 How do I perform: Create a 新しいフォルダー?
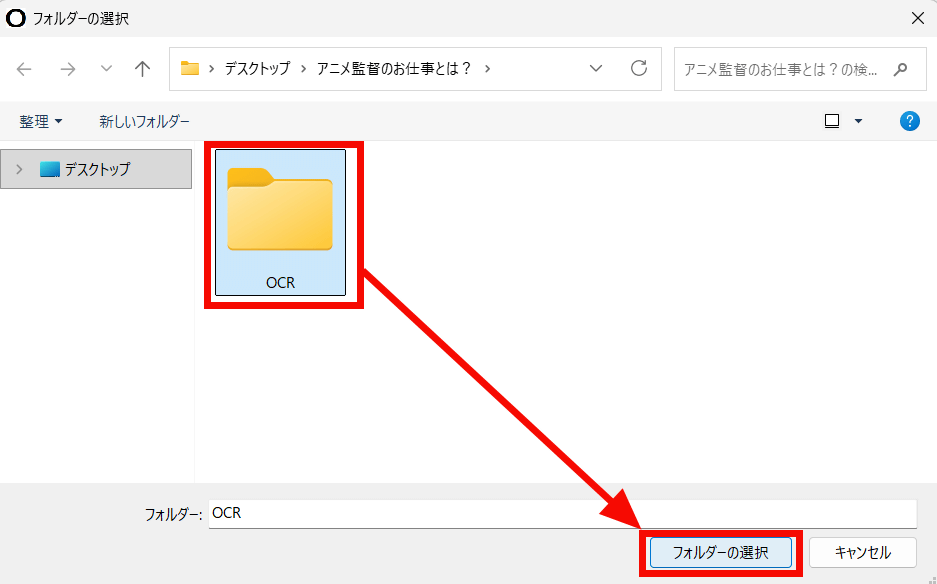click(x=144, y=121)
